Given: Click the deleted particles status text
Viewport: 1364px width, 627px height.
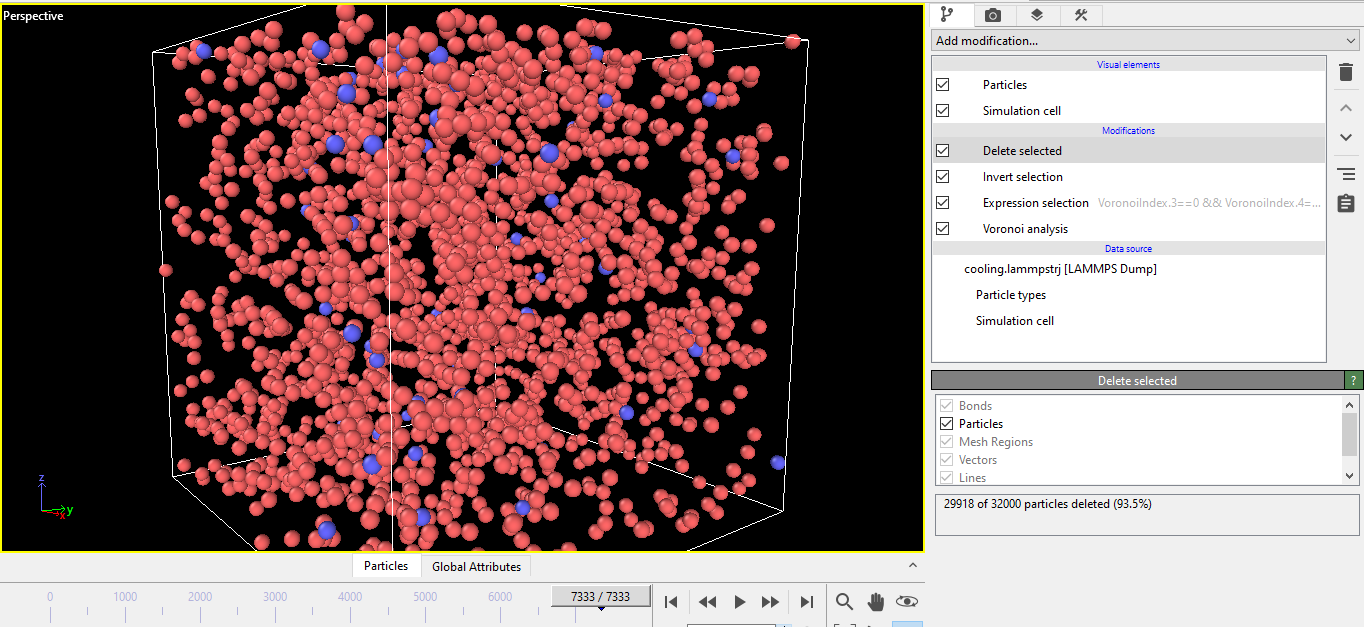Looking at the screenshot, I should pyautogui.click(x=1047, y=504).
